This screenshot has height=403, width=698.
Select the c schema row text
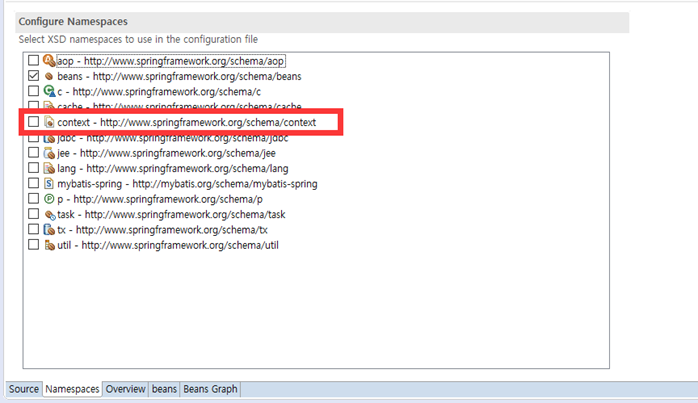[159, 92]
